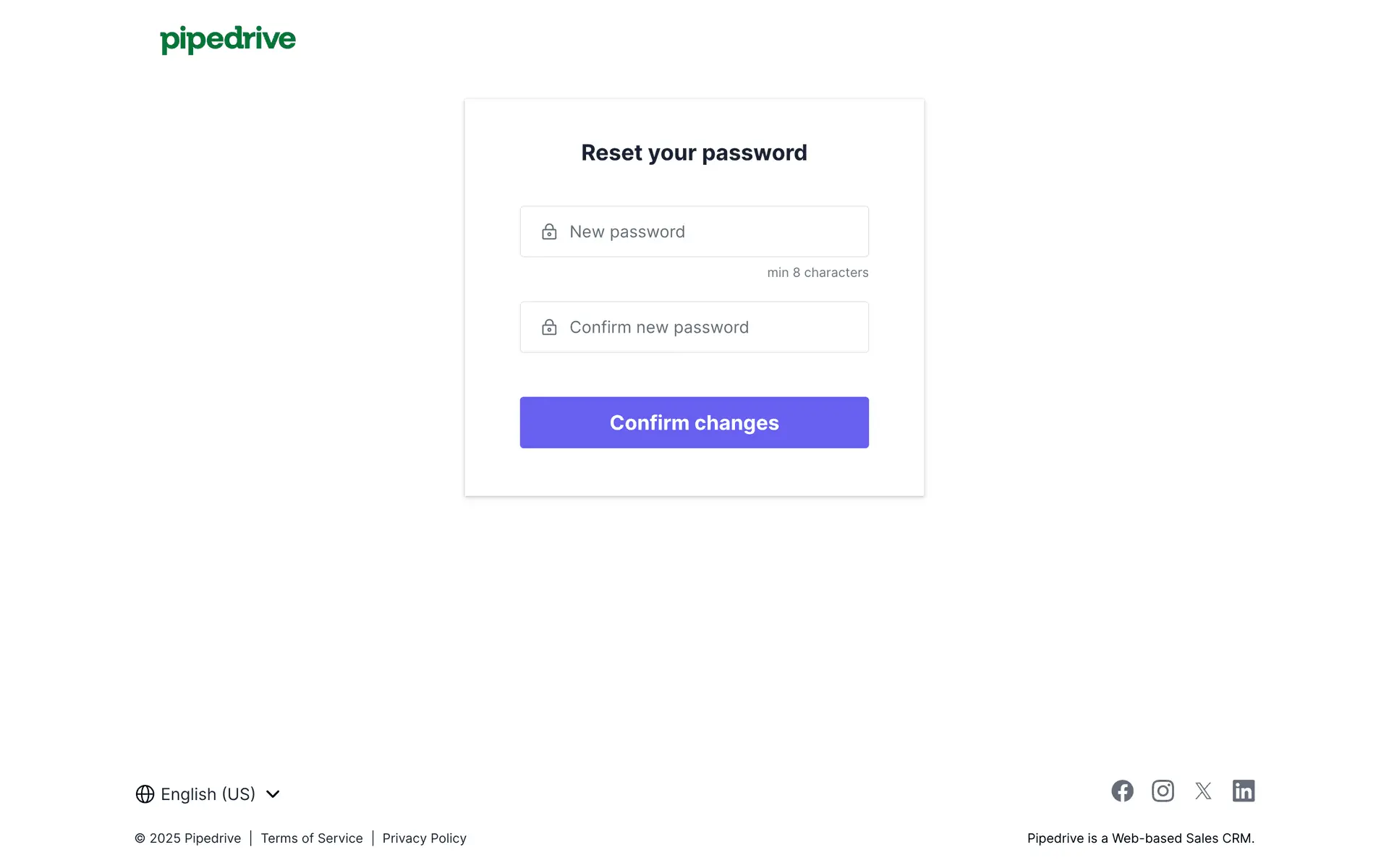
Task: Click the © 2025 Pipedrive copyright text
Action: point(188,838)
